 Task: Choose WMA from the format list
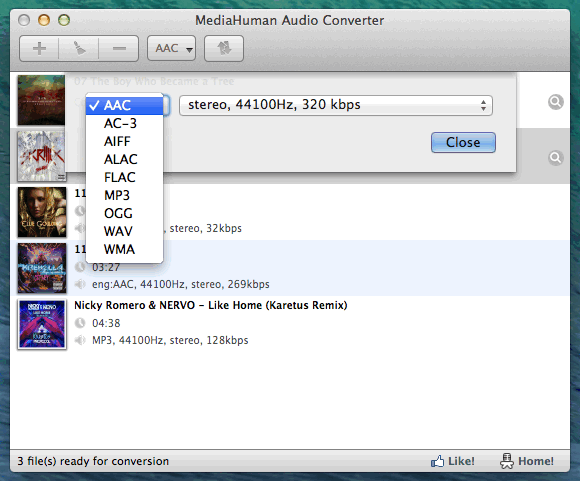124,249
